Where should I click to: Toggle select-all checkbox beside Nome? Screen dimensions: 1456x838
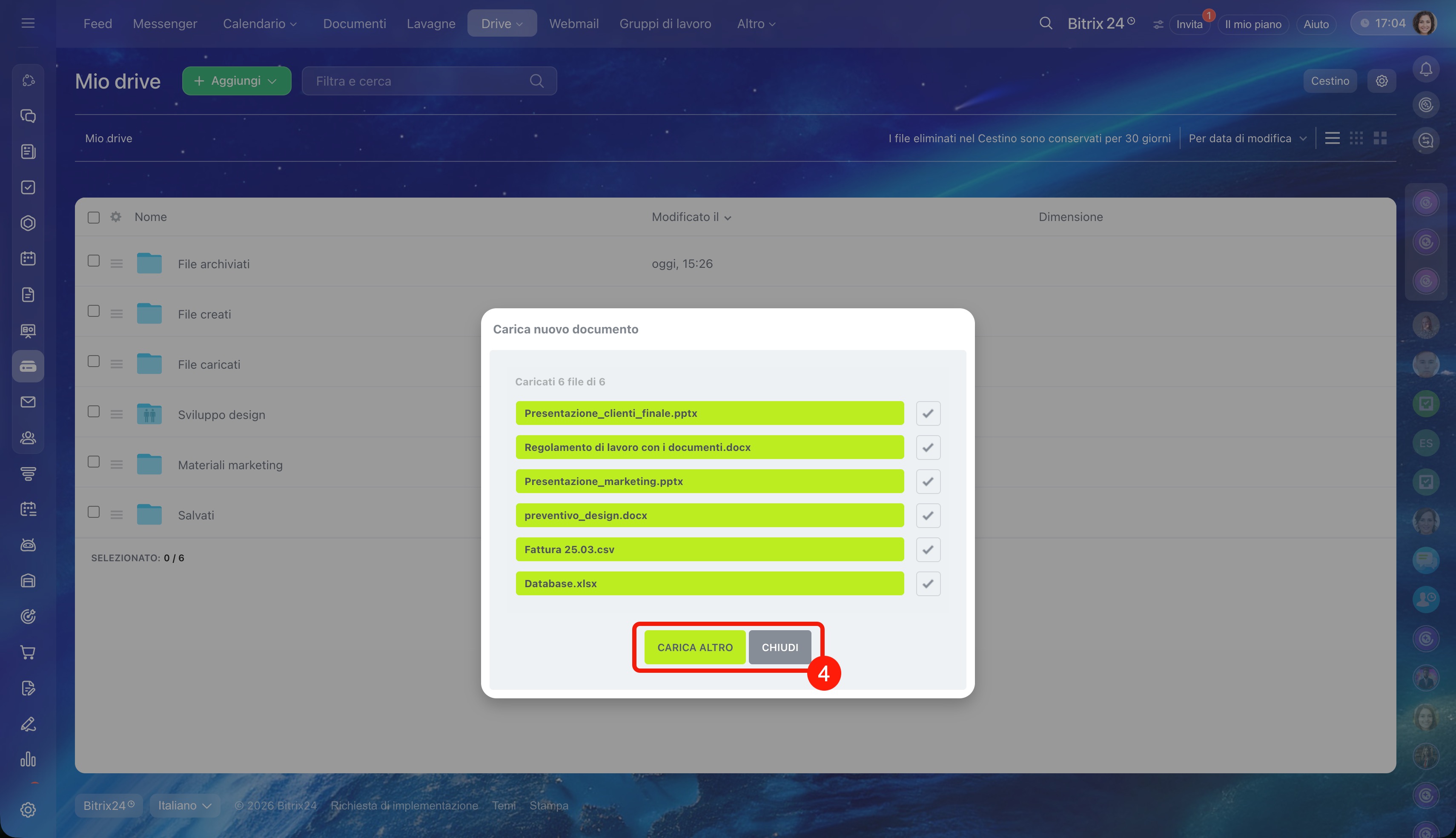click(94, 217)
